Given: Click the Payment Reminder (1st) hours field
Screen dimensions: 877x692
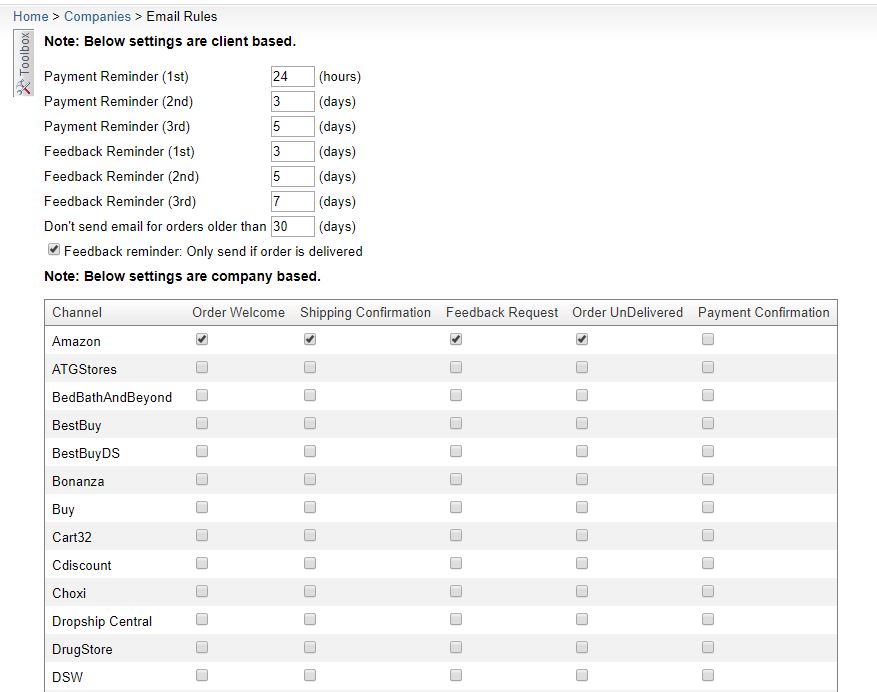Looking at the screenshot, I should click(x=293, y=77).
